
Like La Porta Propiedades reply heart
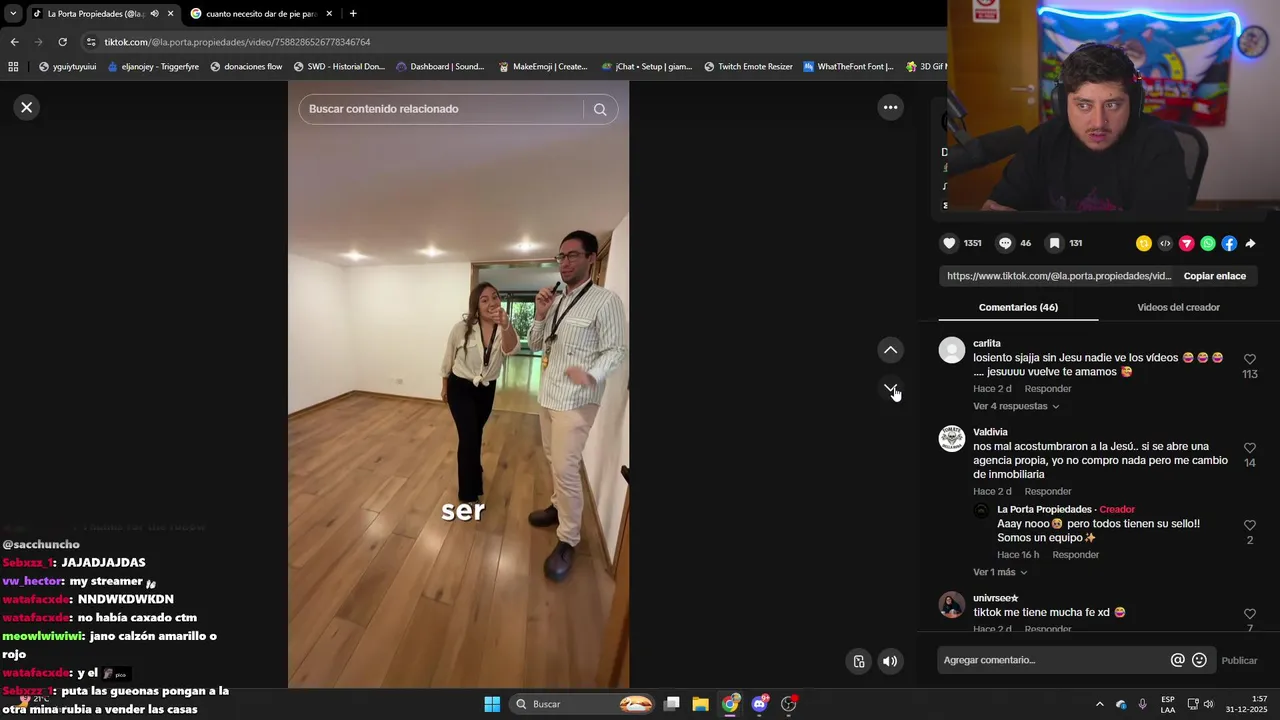[1249, 525]
